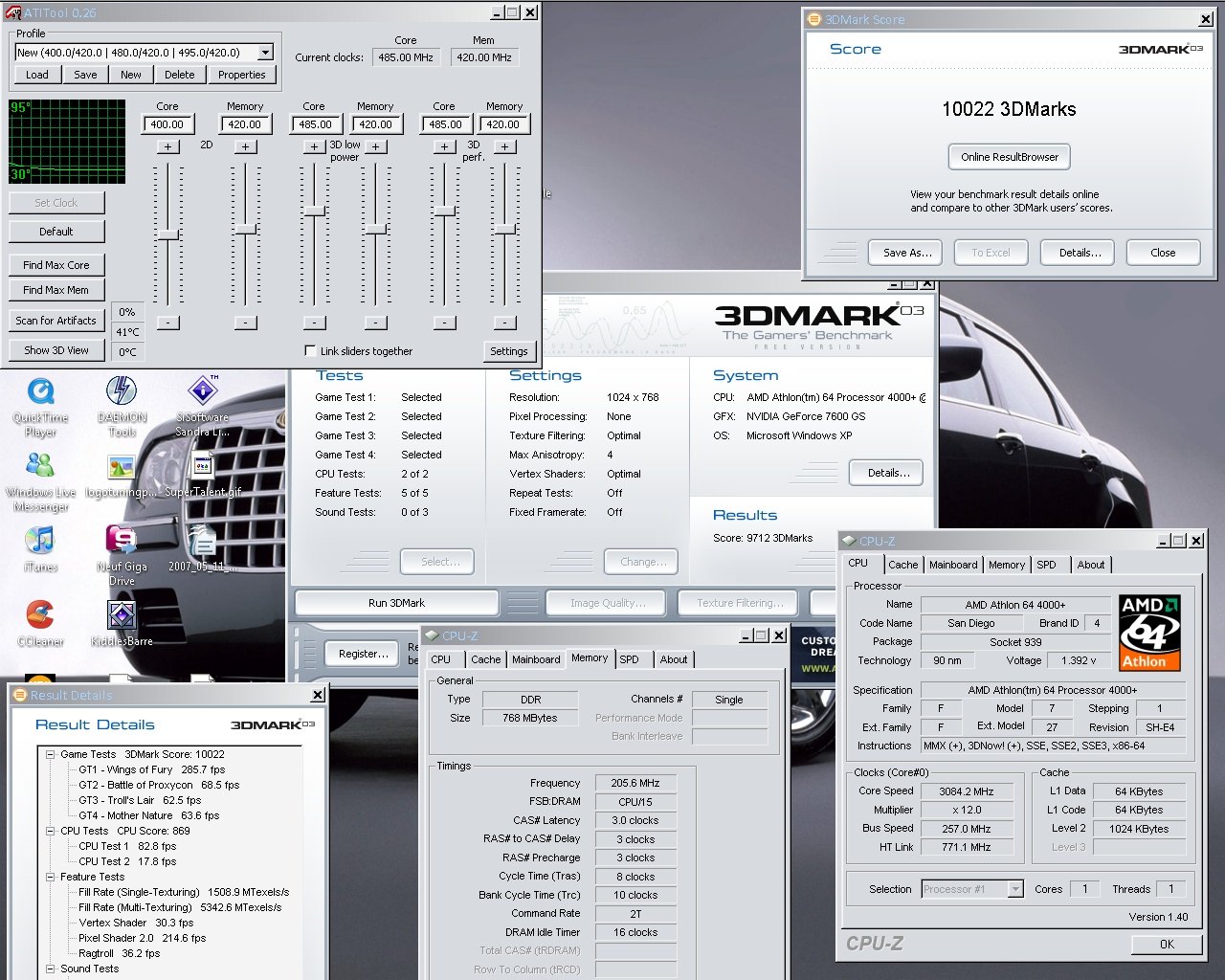Click the plus button above the 2D Core slider
Viewport: 1225px width, 980px height.
(167, 146)
